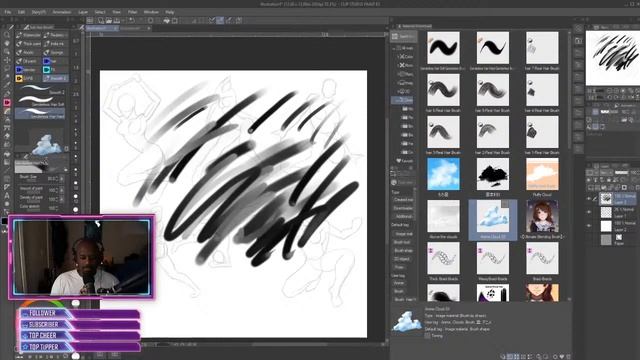Select the Move layer tool with four arrows

[7, 60]
